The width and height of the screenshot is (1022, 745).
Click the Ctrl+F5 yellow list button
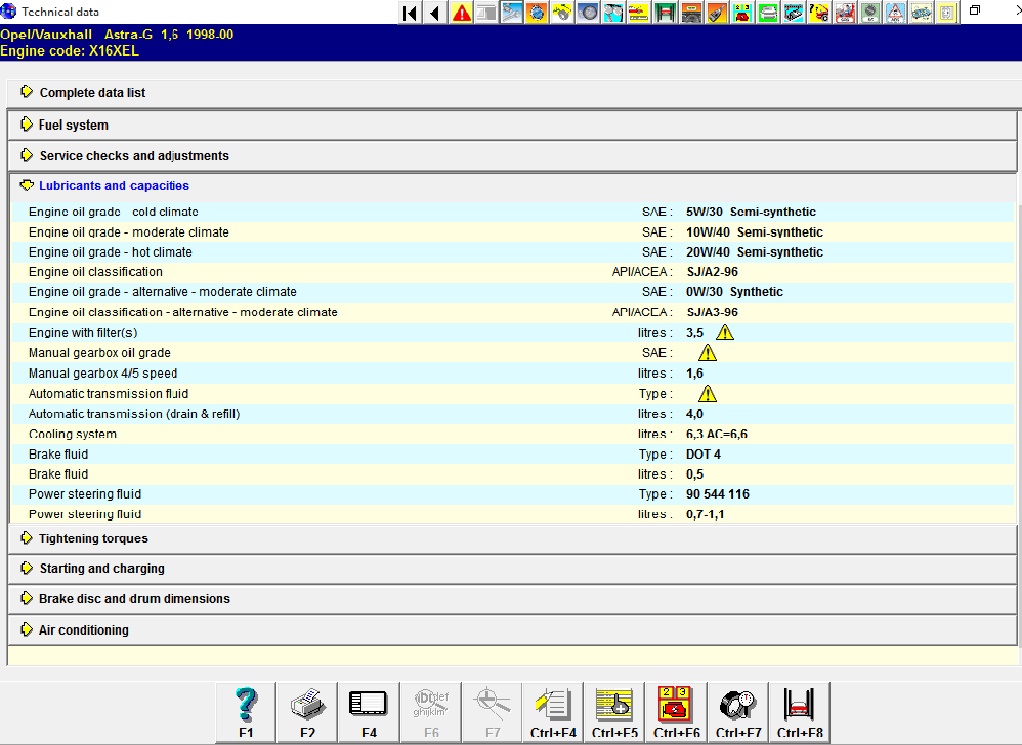[x=615, y=712]
